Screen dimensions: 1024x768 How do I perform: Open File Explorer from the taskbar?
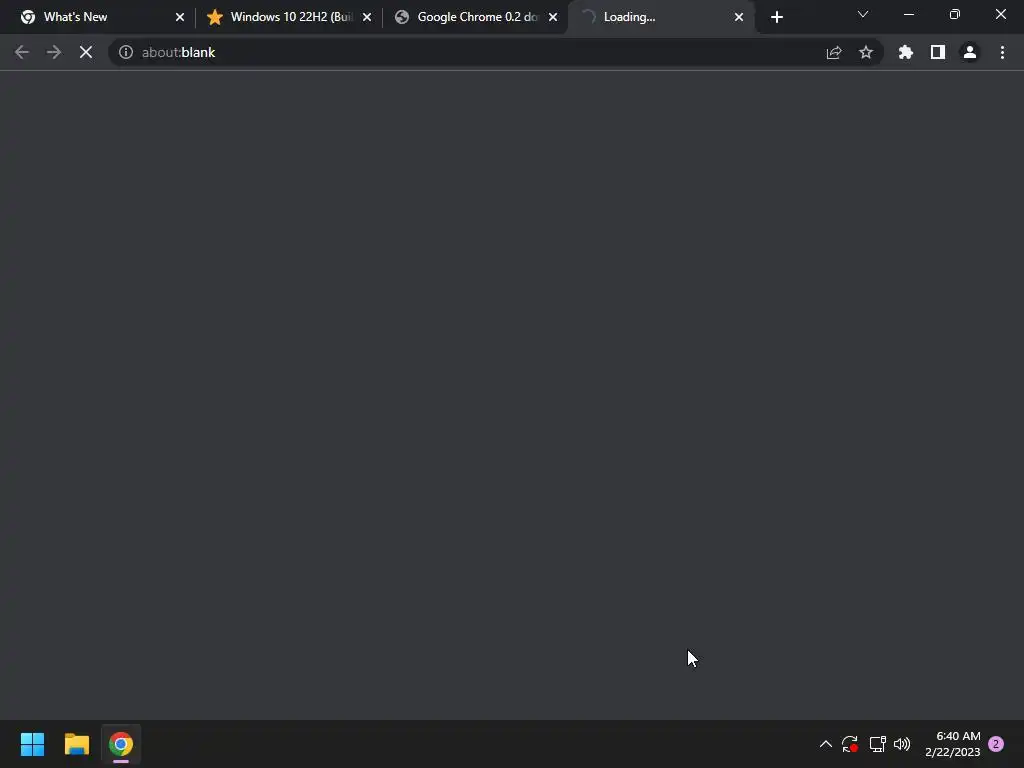(x=76, y=744)
